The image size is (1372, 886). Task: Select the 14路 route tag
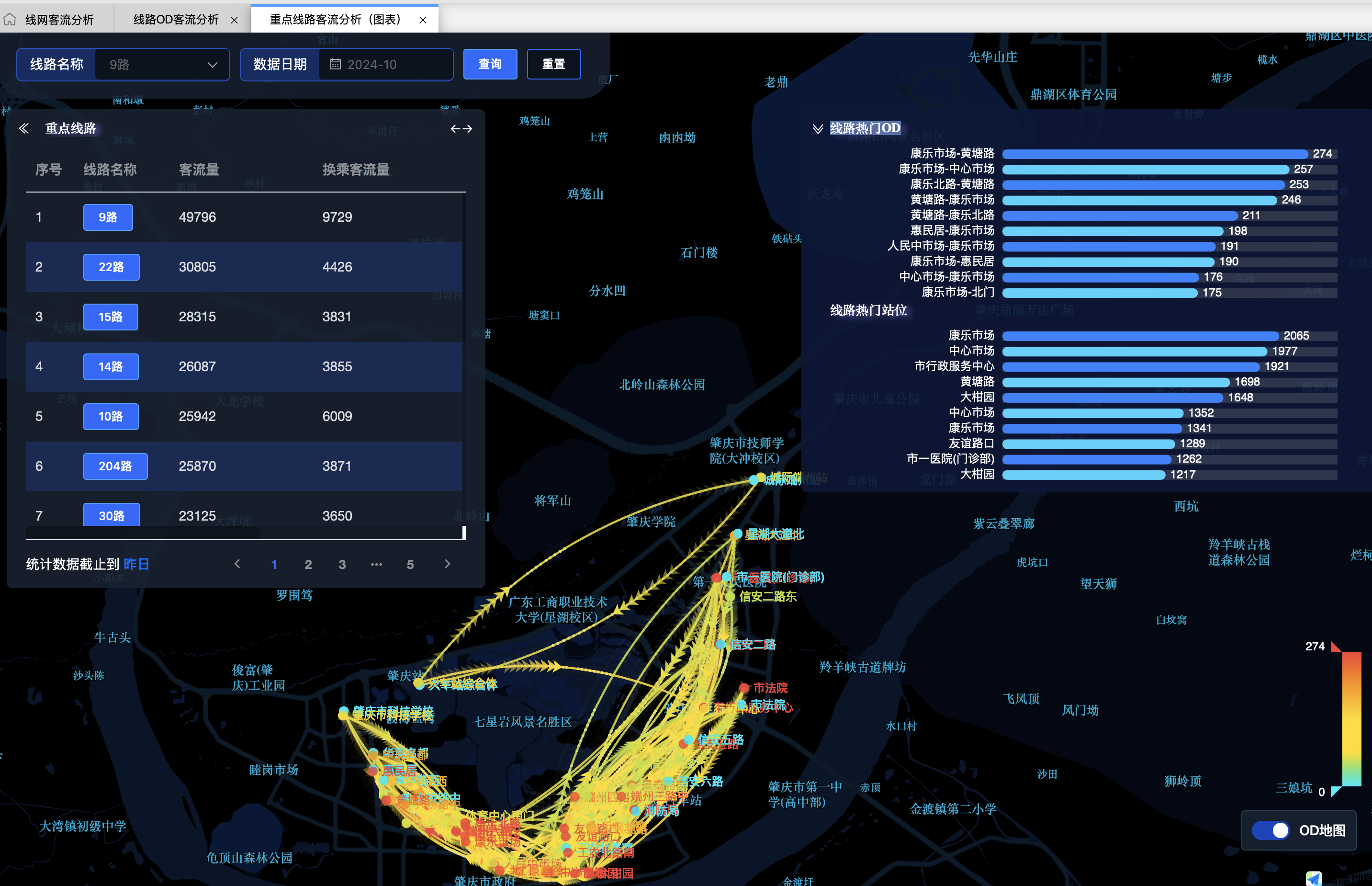(x=111, y=366)
